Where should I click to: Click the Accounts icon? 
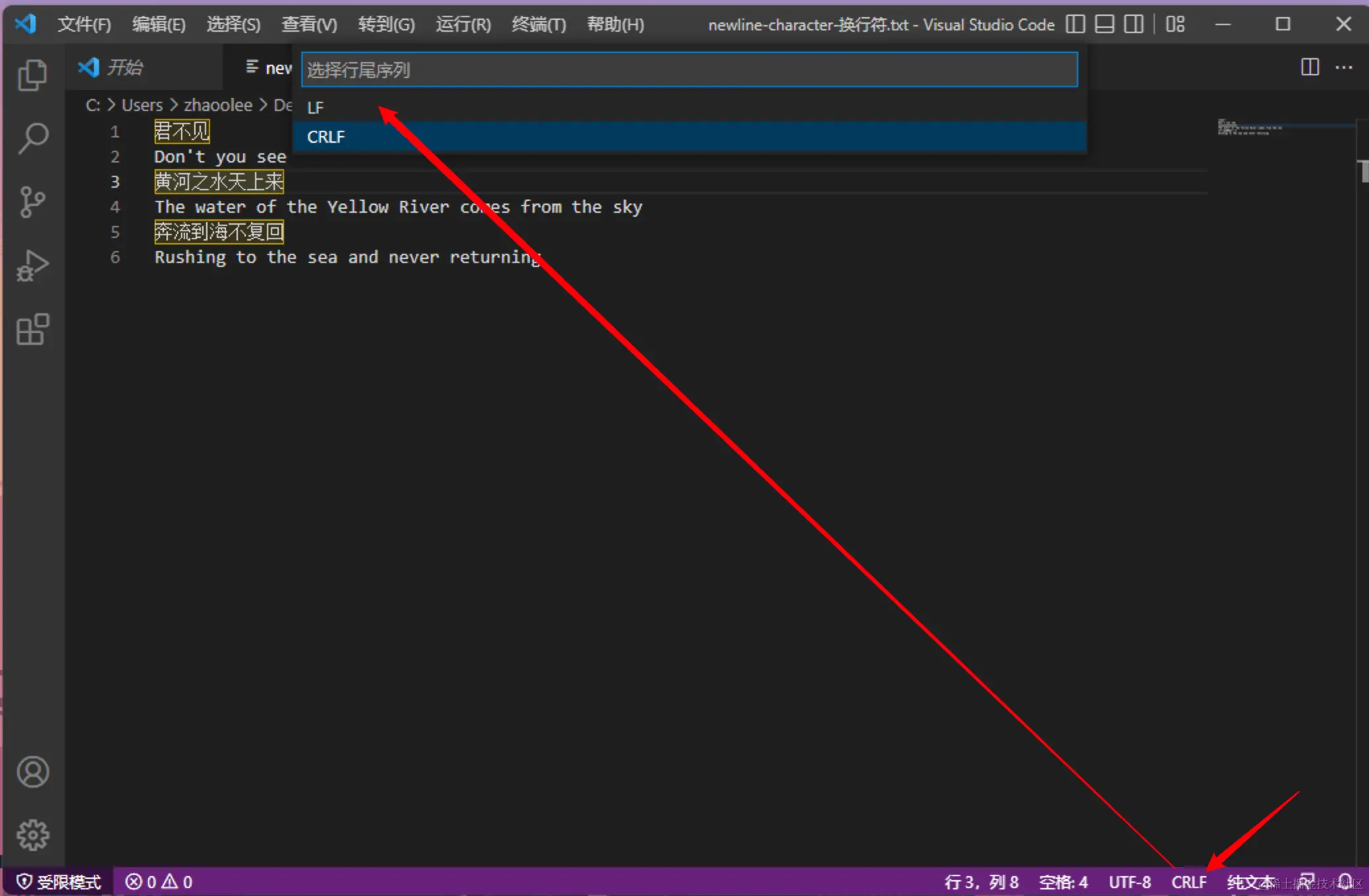click(x=32, y=772)
